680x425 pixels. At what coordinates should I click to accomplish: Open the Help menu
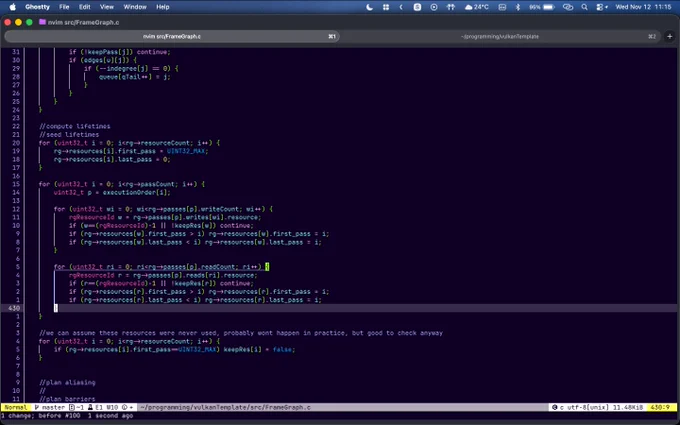[x=163, y=7]
